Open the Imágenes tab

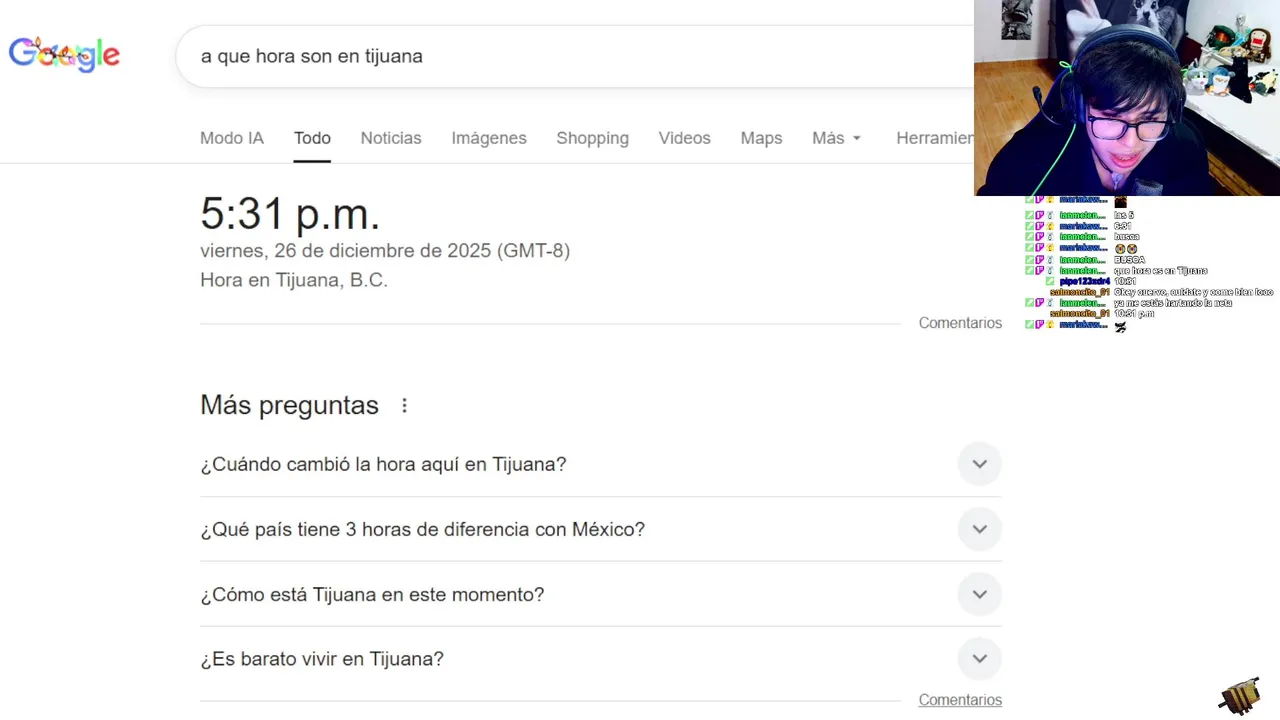point(489,138)
